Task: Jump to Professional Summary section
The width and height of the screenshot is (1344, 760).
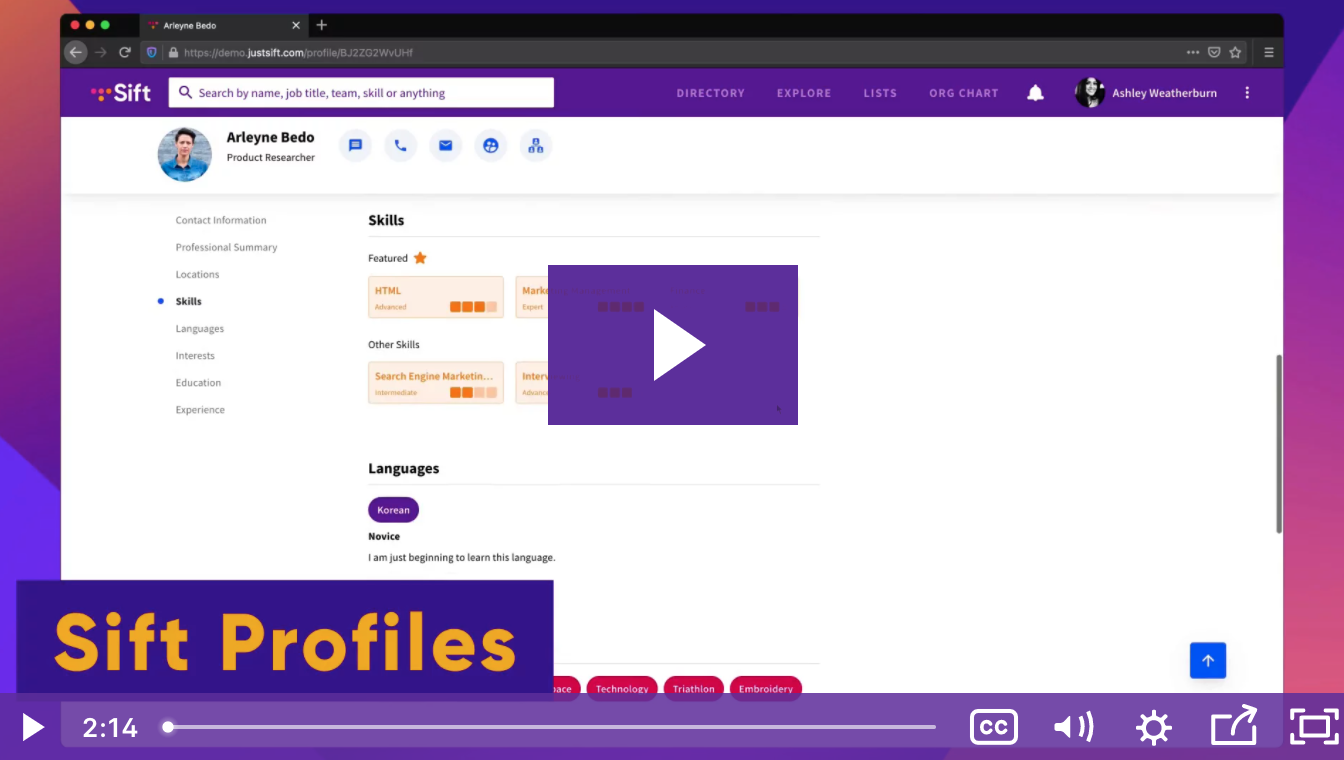Action: 227,247
